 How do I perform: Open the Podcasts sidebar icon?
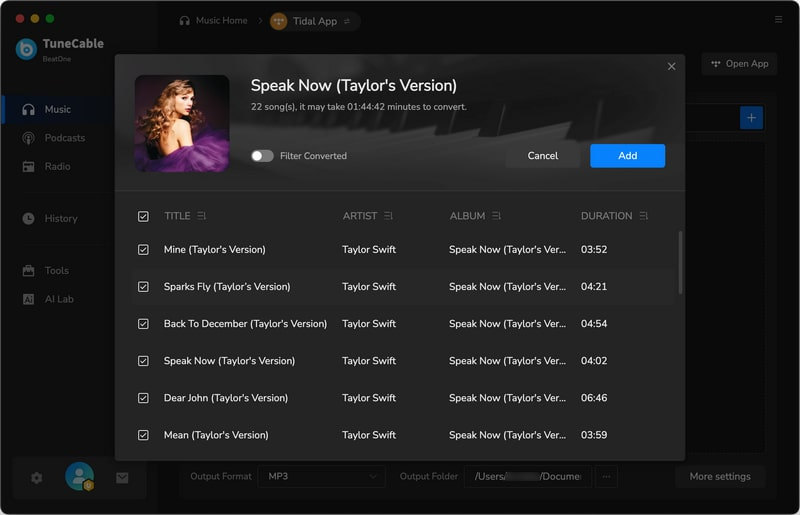click(29, 138)
